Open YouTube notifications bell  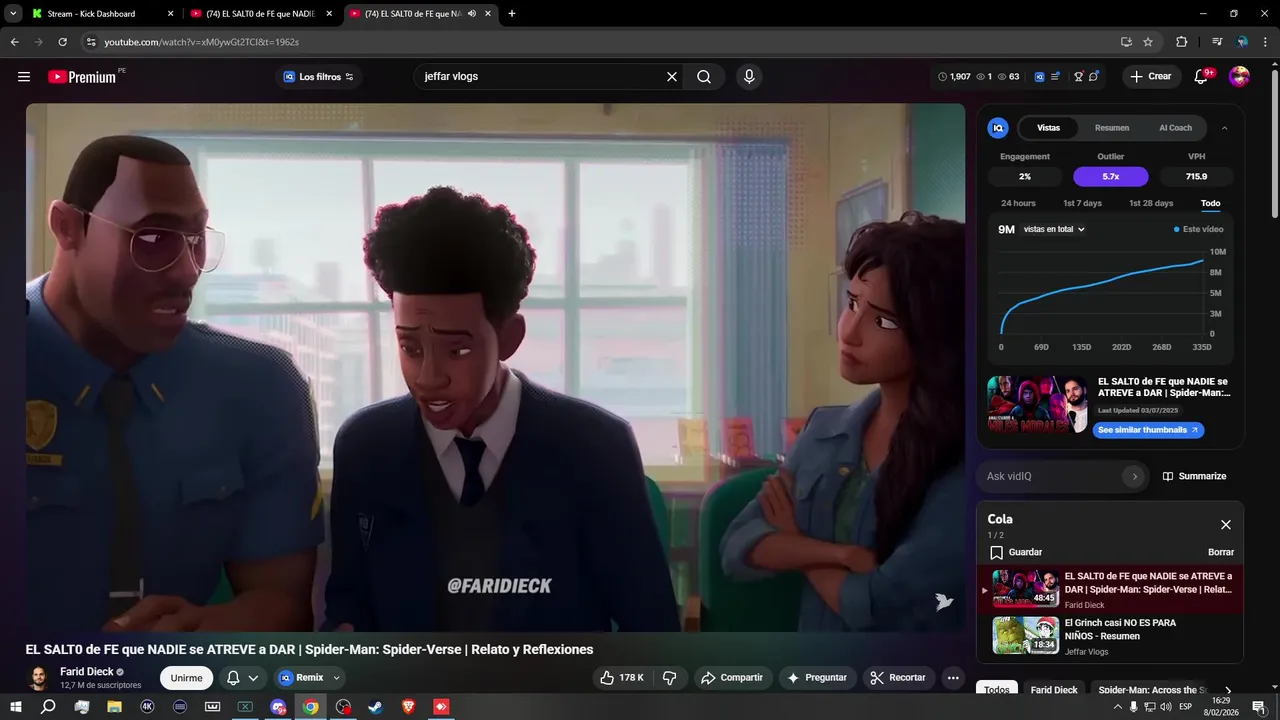coord(1202,77)
